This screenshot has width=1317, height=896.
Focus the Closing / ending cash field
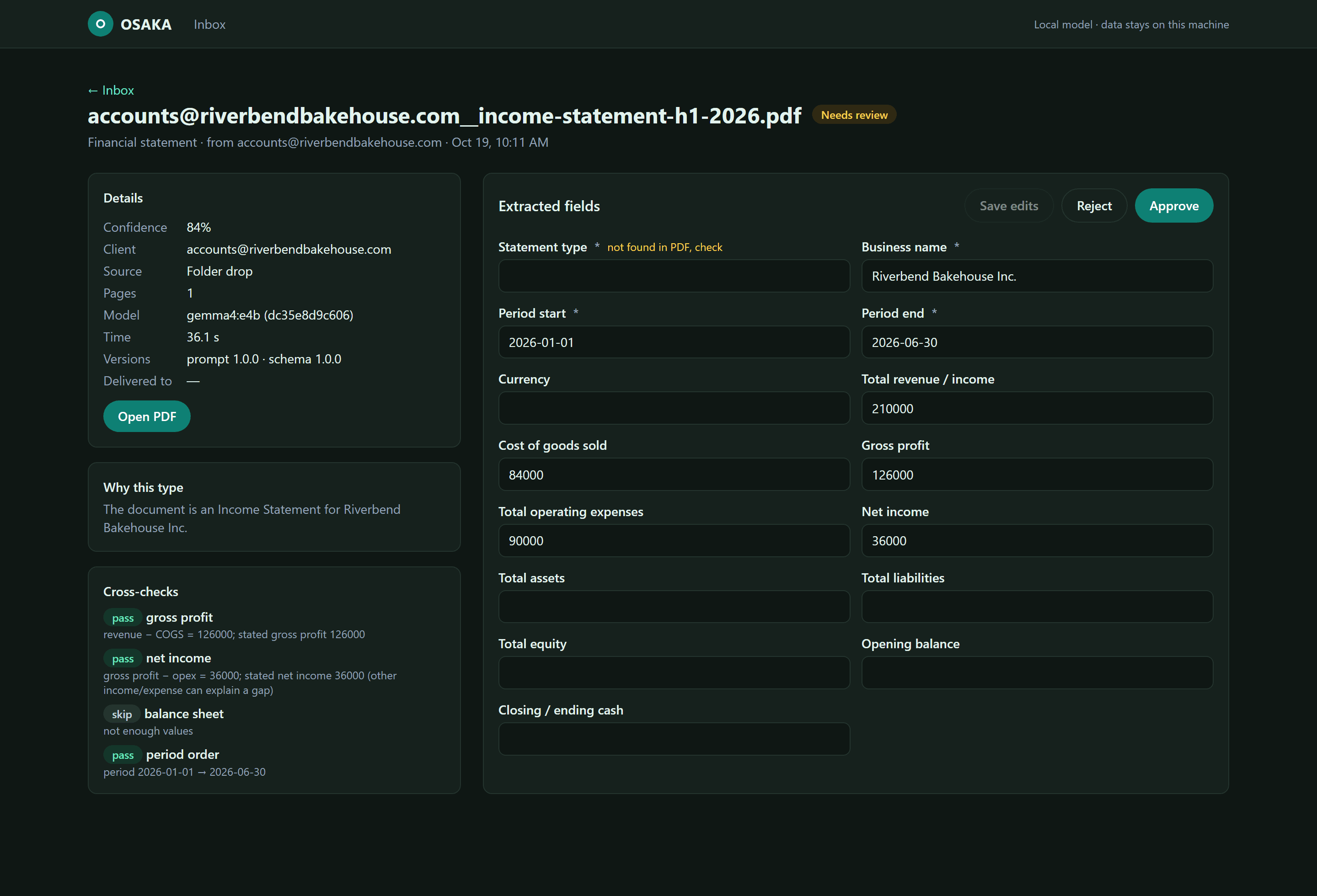click(674, 739)
